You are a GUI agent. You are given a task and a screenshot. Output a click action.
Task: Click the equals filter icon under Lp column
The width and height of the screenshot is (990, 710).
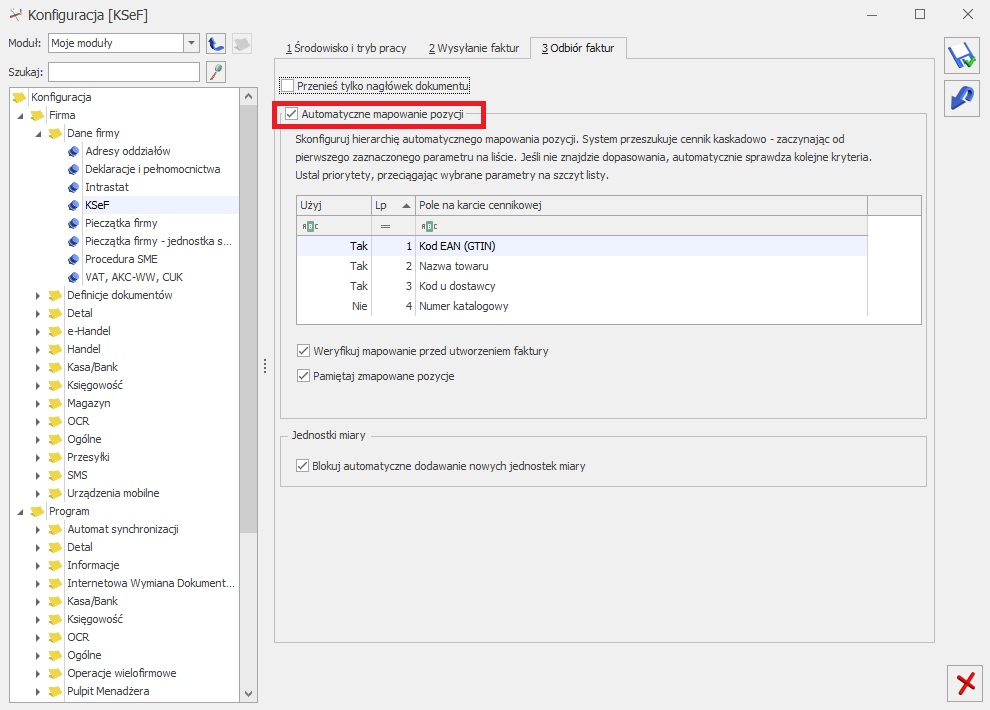[385, 226]
